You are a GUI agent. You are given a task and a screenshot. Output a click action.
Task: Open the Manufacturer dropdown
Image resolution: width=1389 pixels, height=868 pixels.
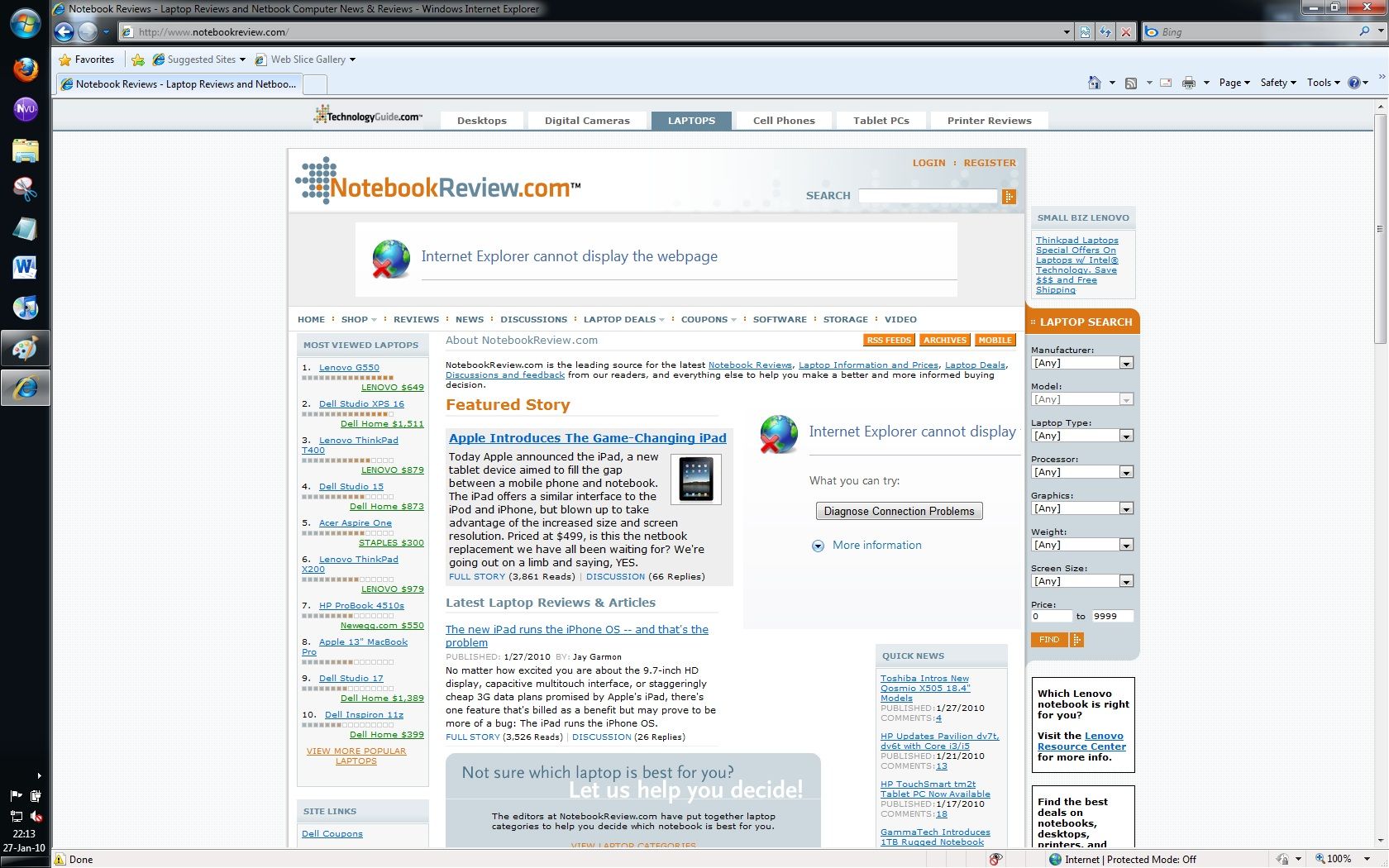pos(1081,363)
